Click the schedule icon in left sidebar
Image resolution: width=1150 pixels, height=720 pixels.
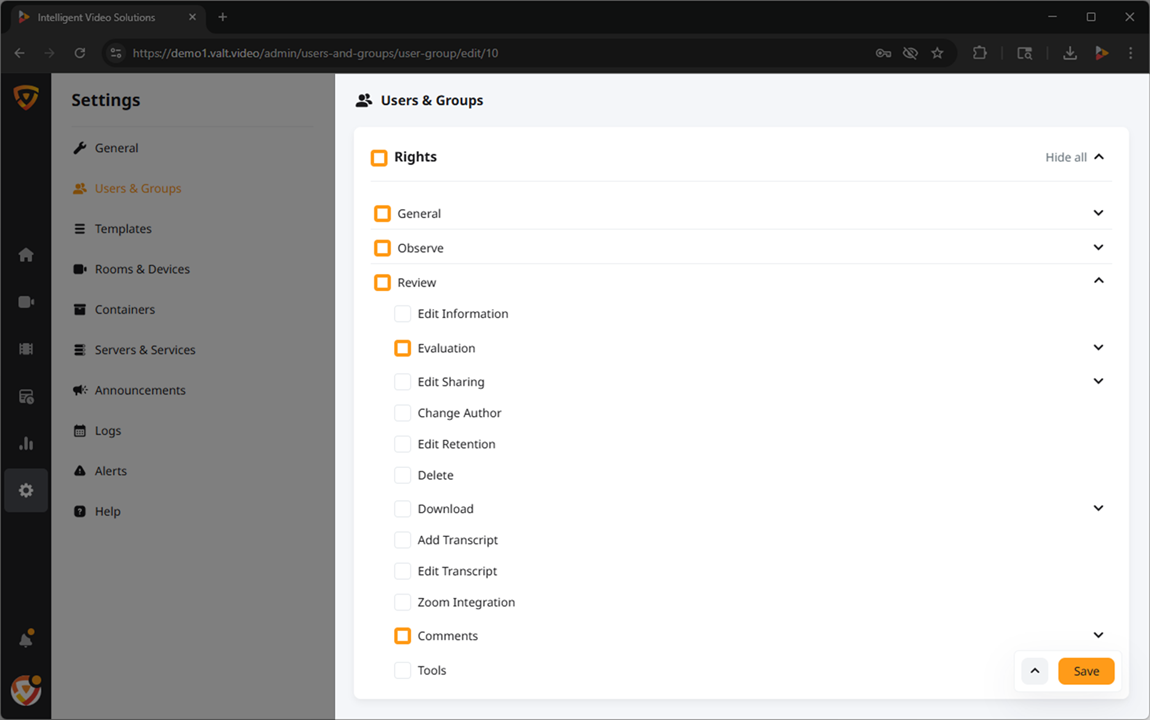point(26,397)
